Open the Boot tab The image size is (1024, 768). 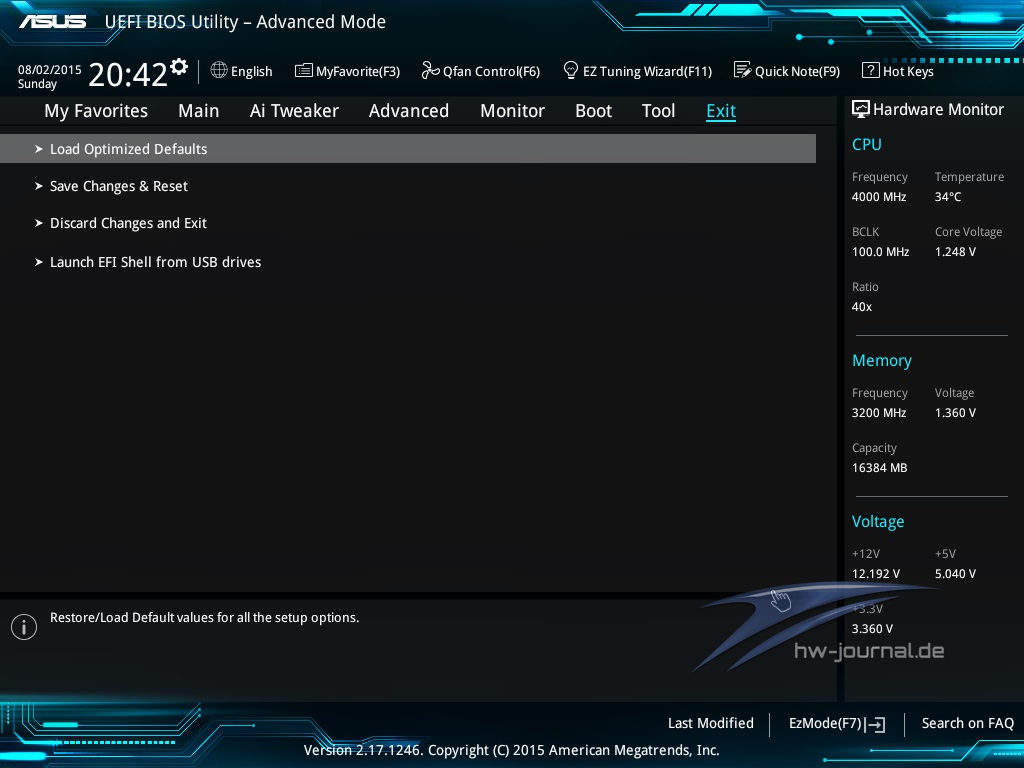tap(594, 111)
